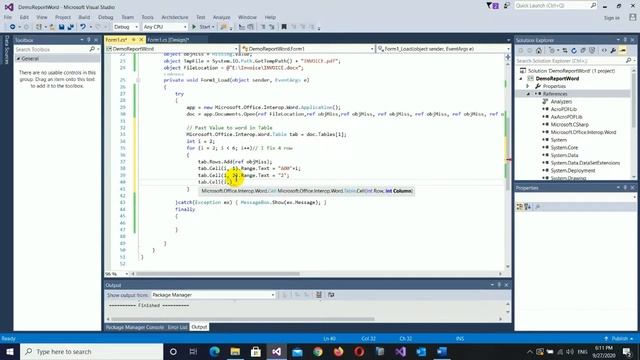The image size is (640, 360).
Task: Click the Refresh icon in Solution Explorer
Action: coord(574,51)
